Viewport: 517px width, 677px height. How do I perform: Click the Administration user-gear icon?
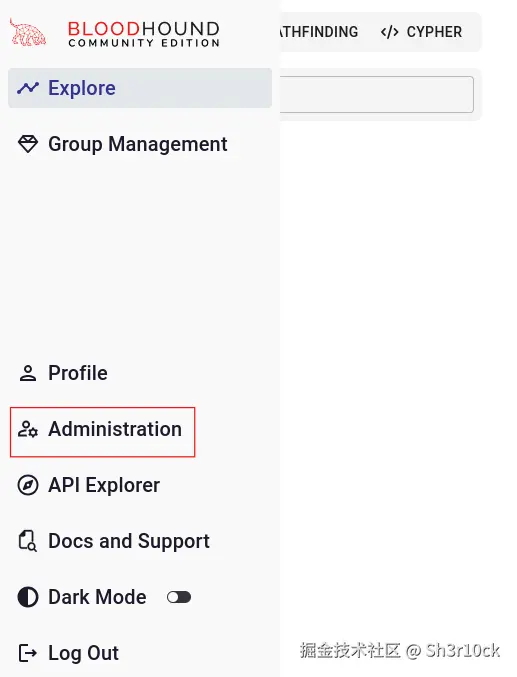pos(28,429)
